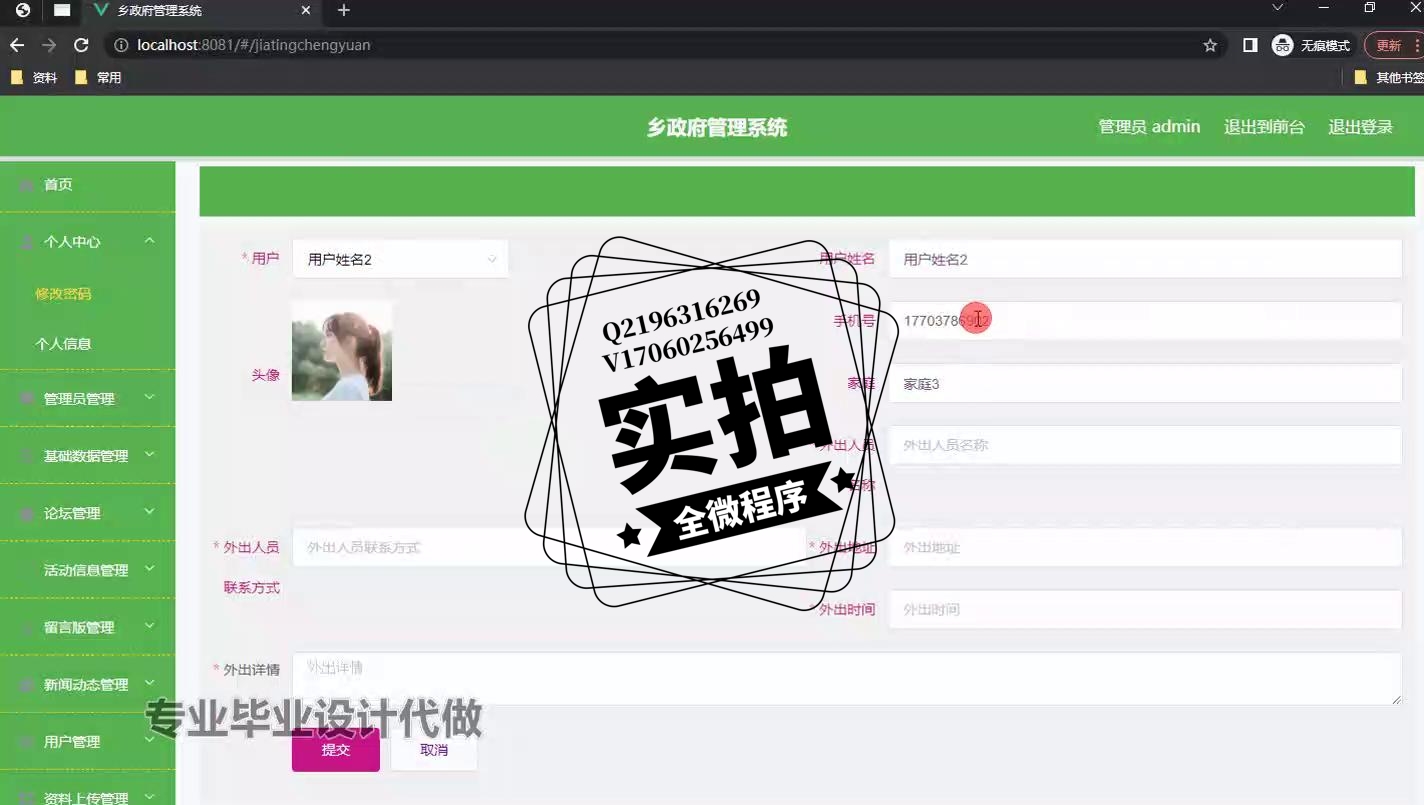
Task: Toggle the browser side panel icon
Action: [x=1250, y=45]
